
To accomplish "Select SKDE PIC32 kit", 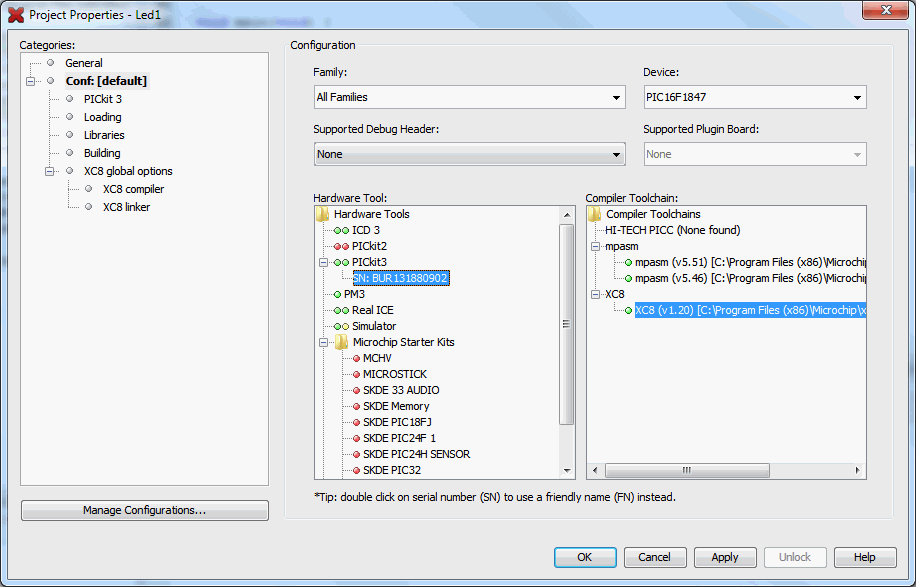I will 391,471.
